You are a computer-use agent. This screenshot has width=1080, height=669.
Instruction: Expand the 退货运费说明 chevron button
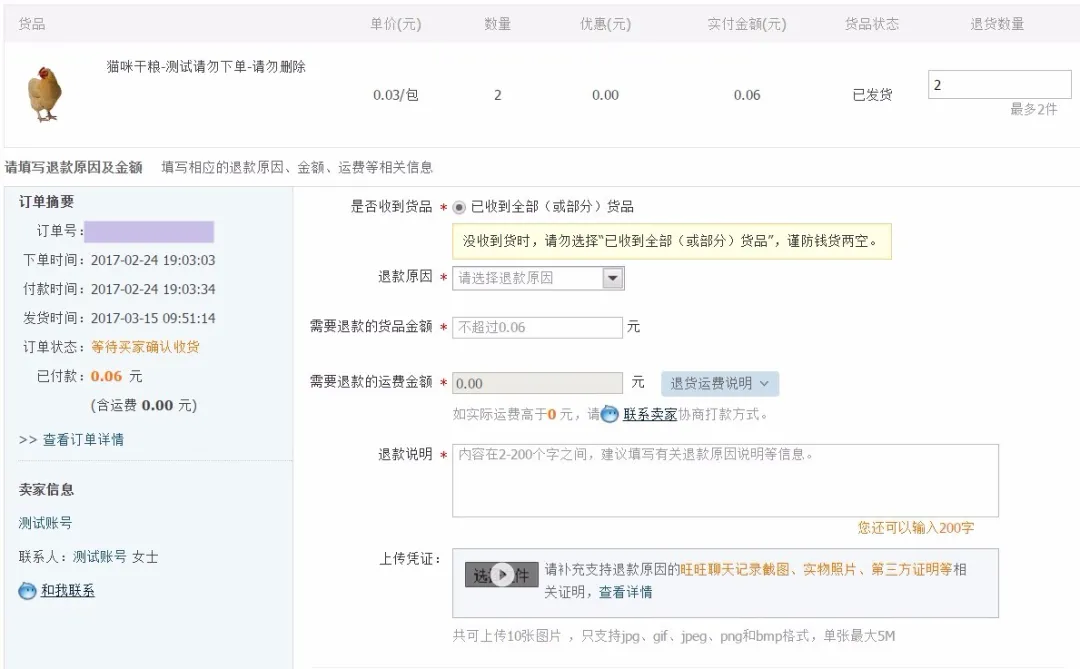click(x=719, y=383)
